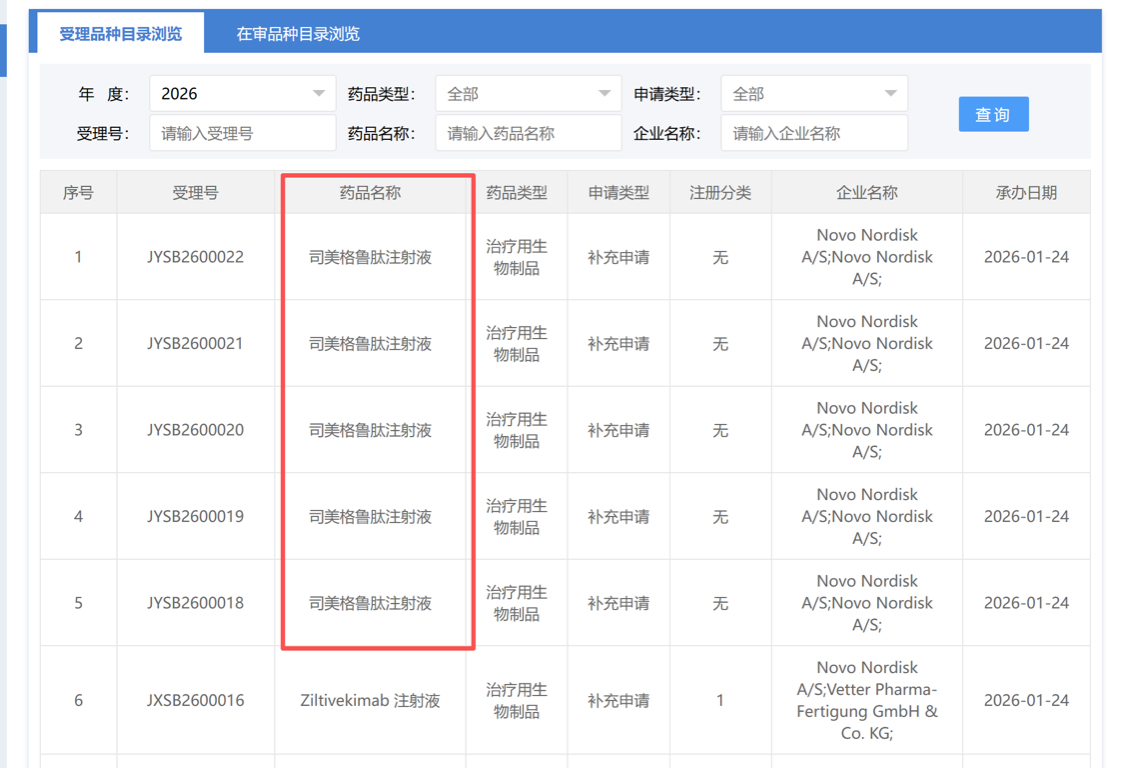The height and width of the screenshot is (768, 1125).
Task: Click the 注册分类 column header
Action: pyautogui.click(x=720, y=192)
